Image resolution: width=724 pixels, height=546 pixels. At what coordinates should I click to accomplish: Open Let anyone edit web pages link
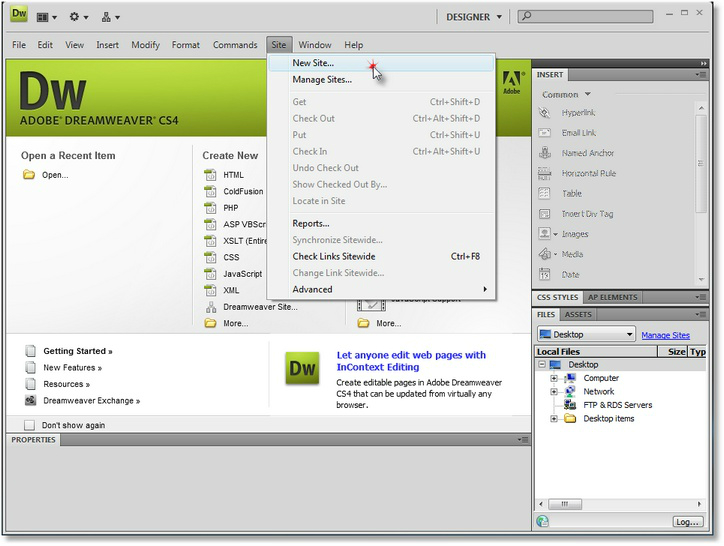[x=411, y=361]
